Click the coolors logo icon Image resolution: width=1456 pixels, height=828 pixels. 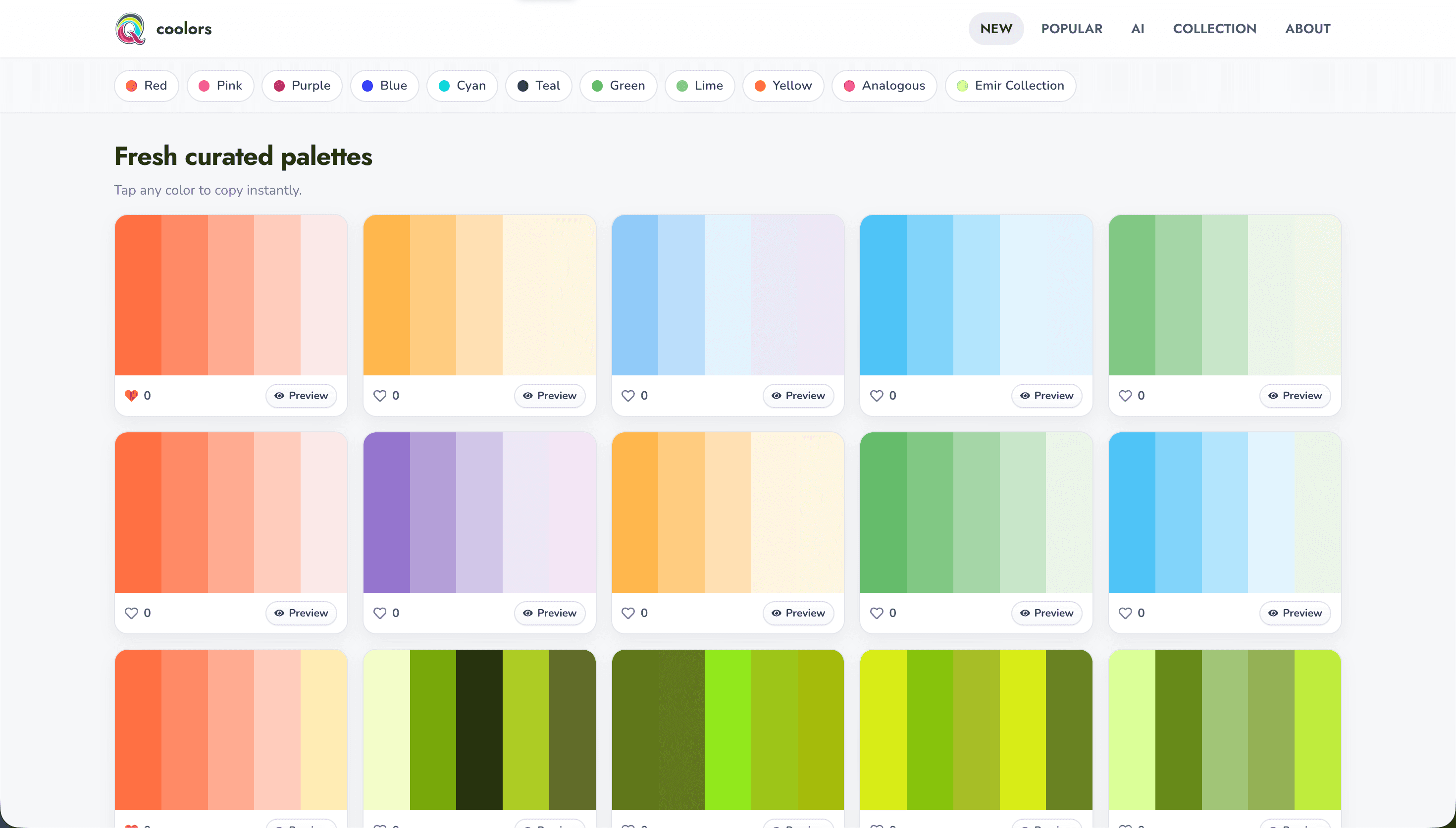130,28
